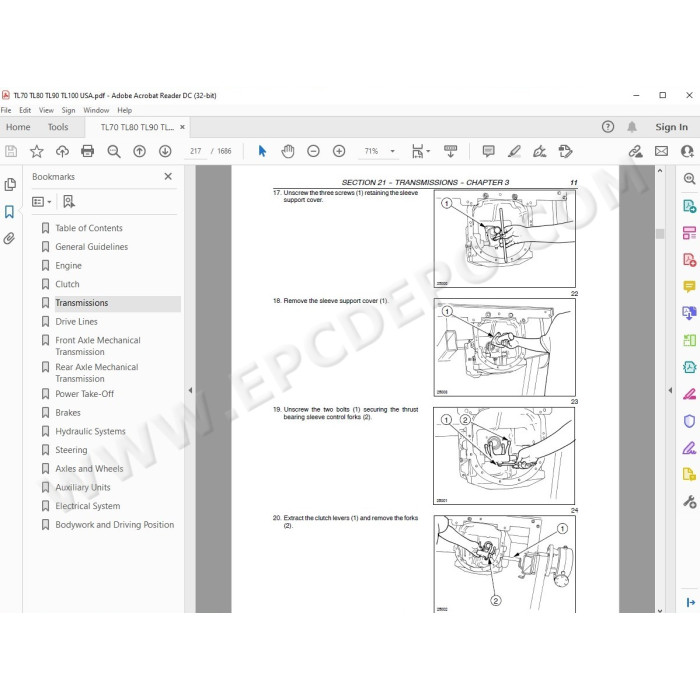Open the right pane yellow Comment tool
700x700 pixels.
[689, 286]
